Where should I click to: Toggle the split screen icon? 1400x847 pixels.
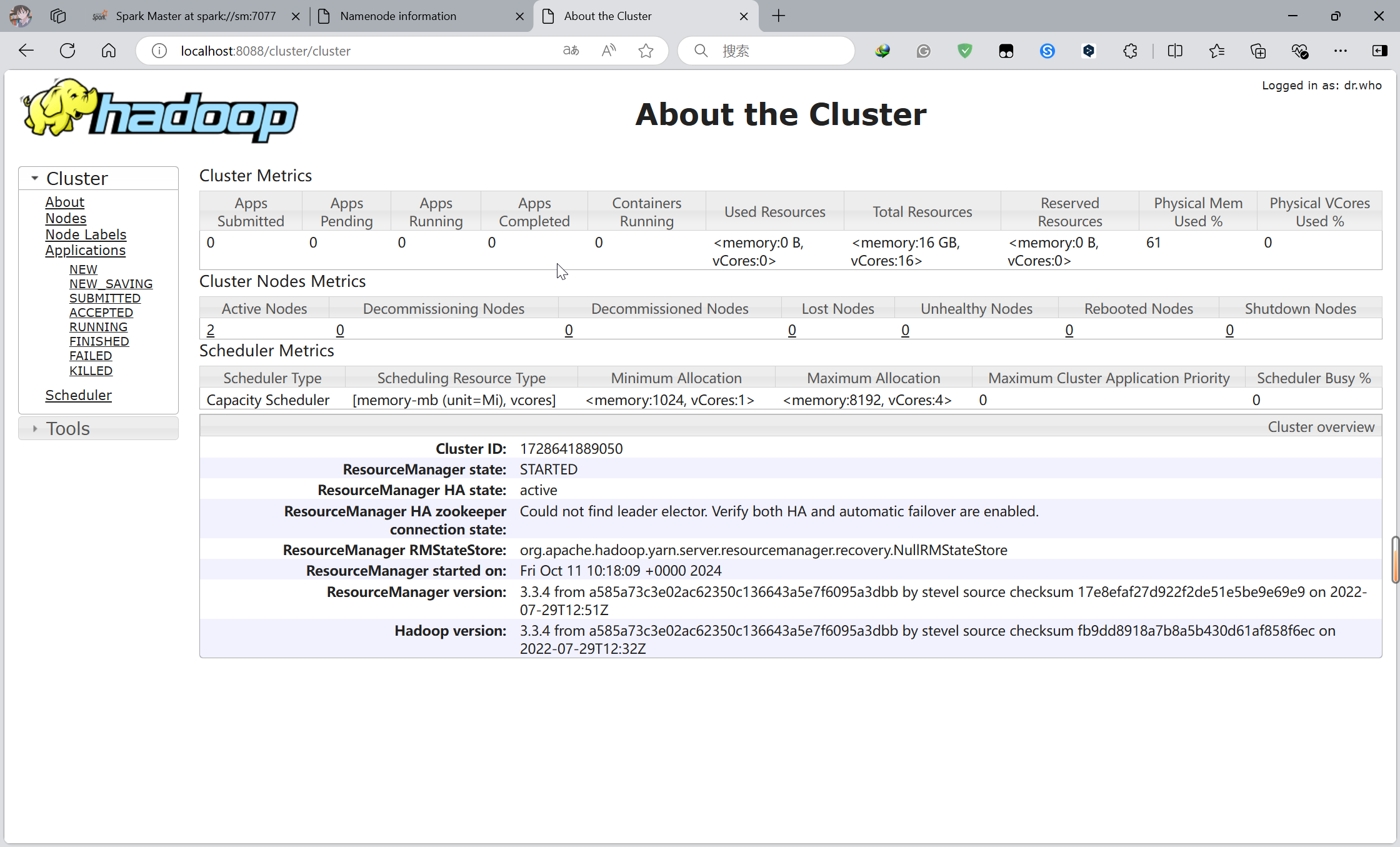point(1175,51)
